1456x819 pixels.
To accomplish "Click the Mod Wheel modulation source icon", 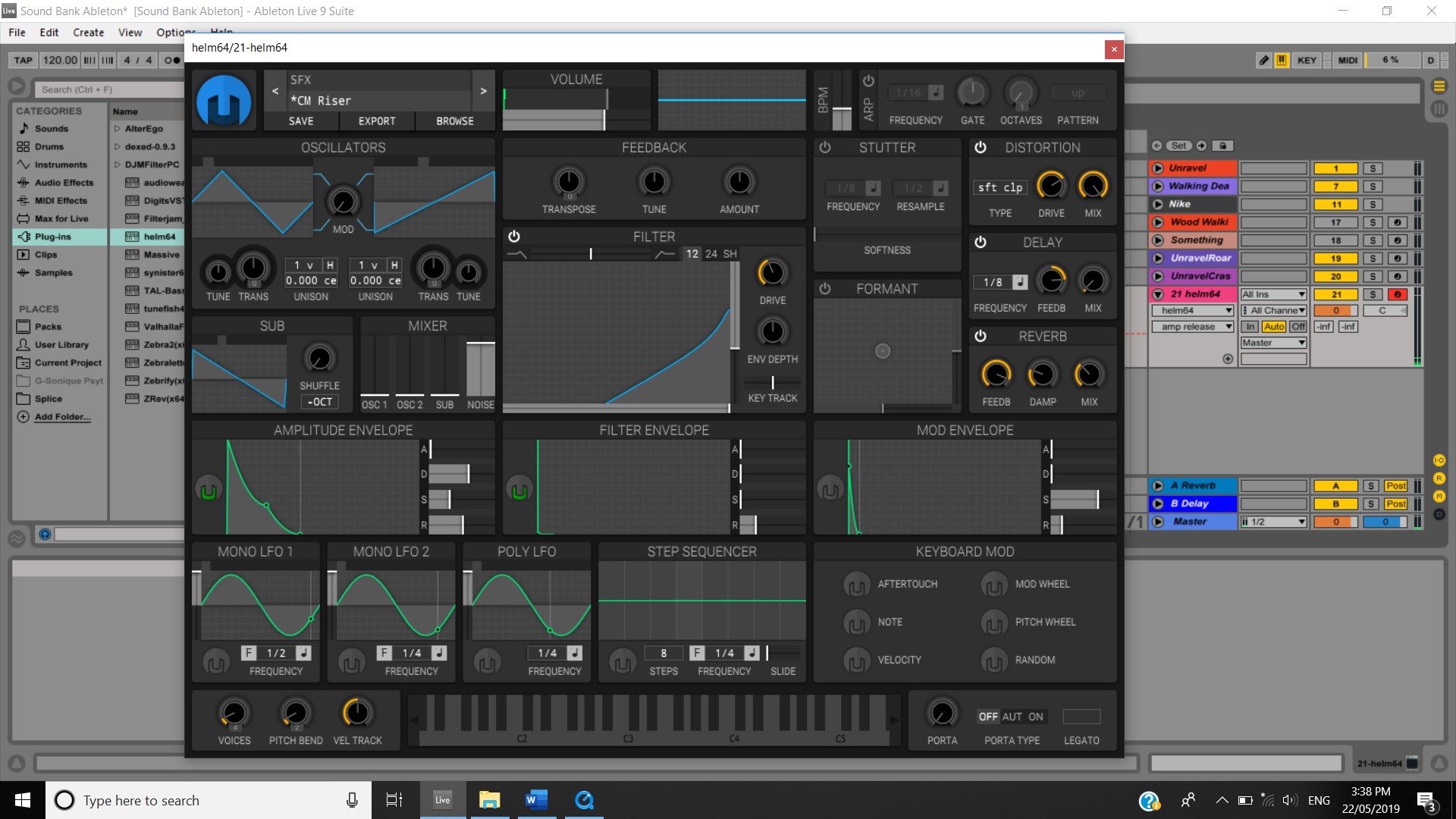I will point(993,585).
